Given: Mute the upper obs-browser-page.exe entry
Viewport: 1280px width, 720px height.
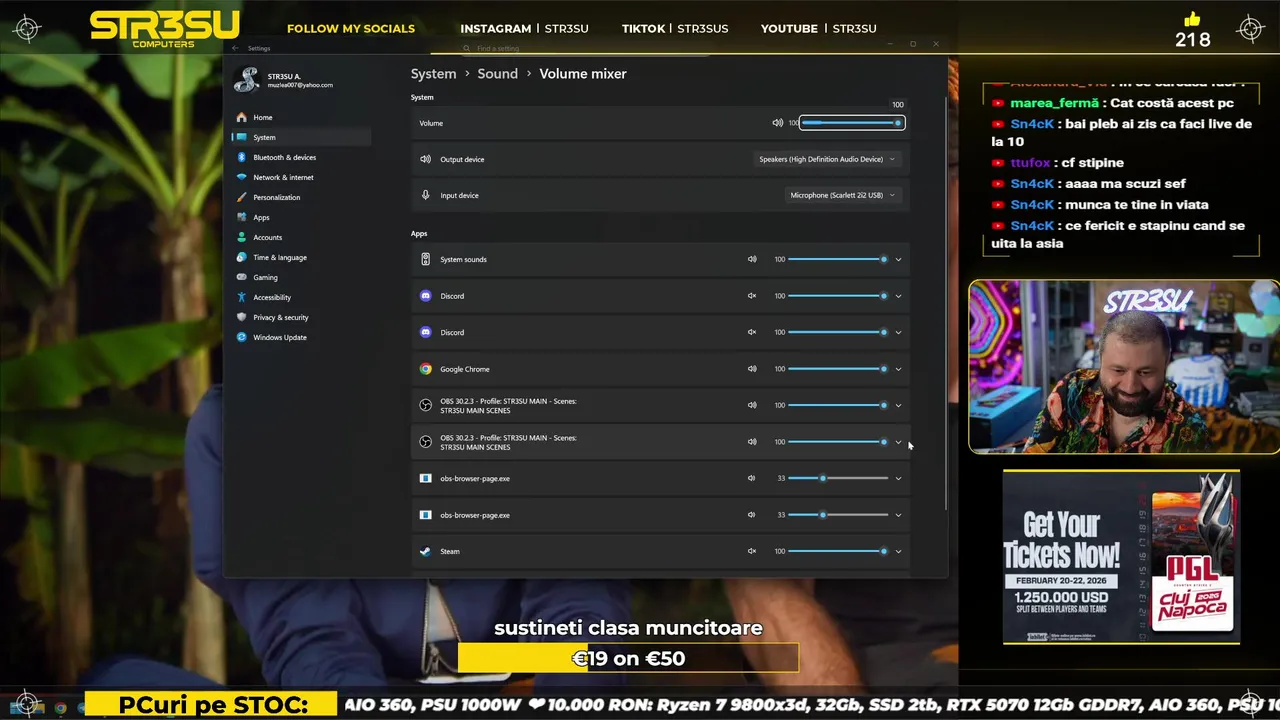Looking at the screenshot, I should tap(752, 478).
